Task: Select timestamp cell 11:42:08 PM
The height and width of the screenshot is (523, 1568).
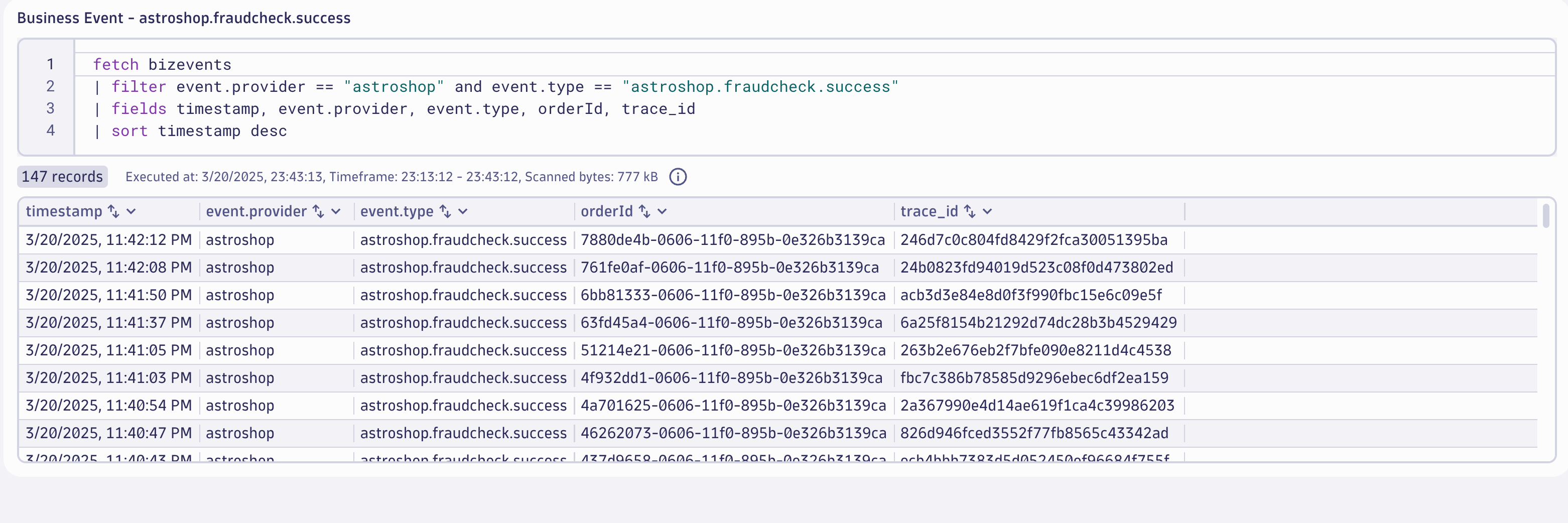Action: click(108, 268)
